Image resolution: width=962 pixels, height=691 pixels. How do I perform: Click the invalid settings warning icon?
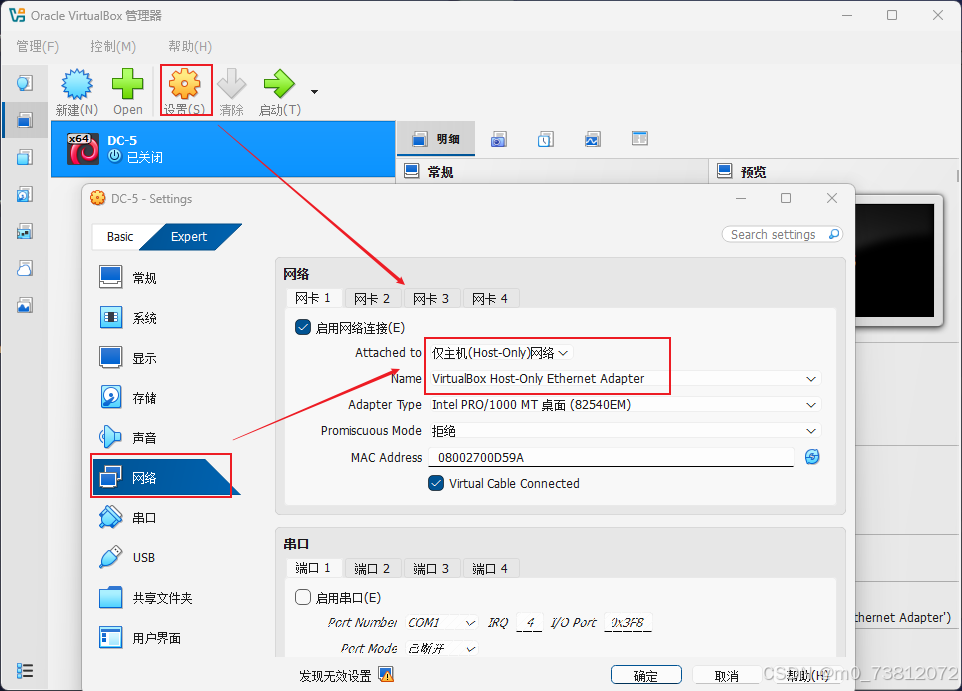(x=387, y=675)
